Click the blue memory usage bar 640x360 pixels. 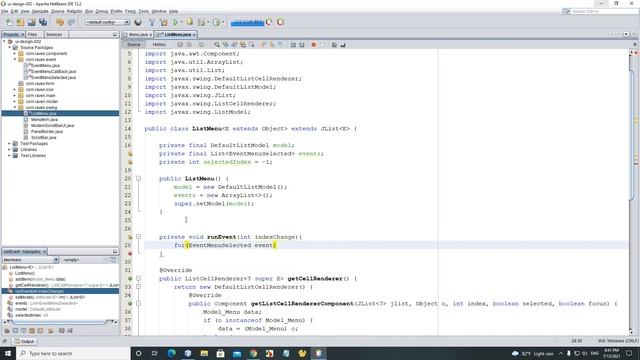click(x=247, y=22)
